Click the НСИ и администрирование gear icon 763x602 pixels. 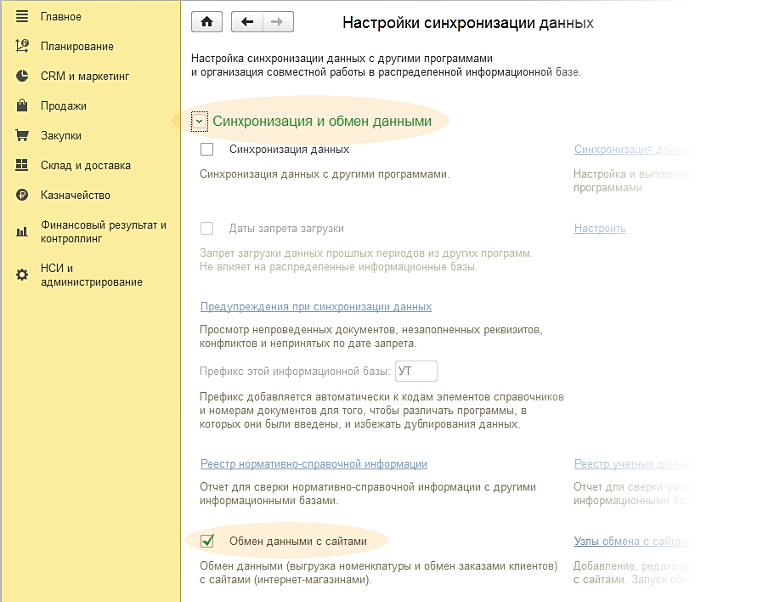tap(22, 275)
